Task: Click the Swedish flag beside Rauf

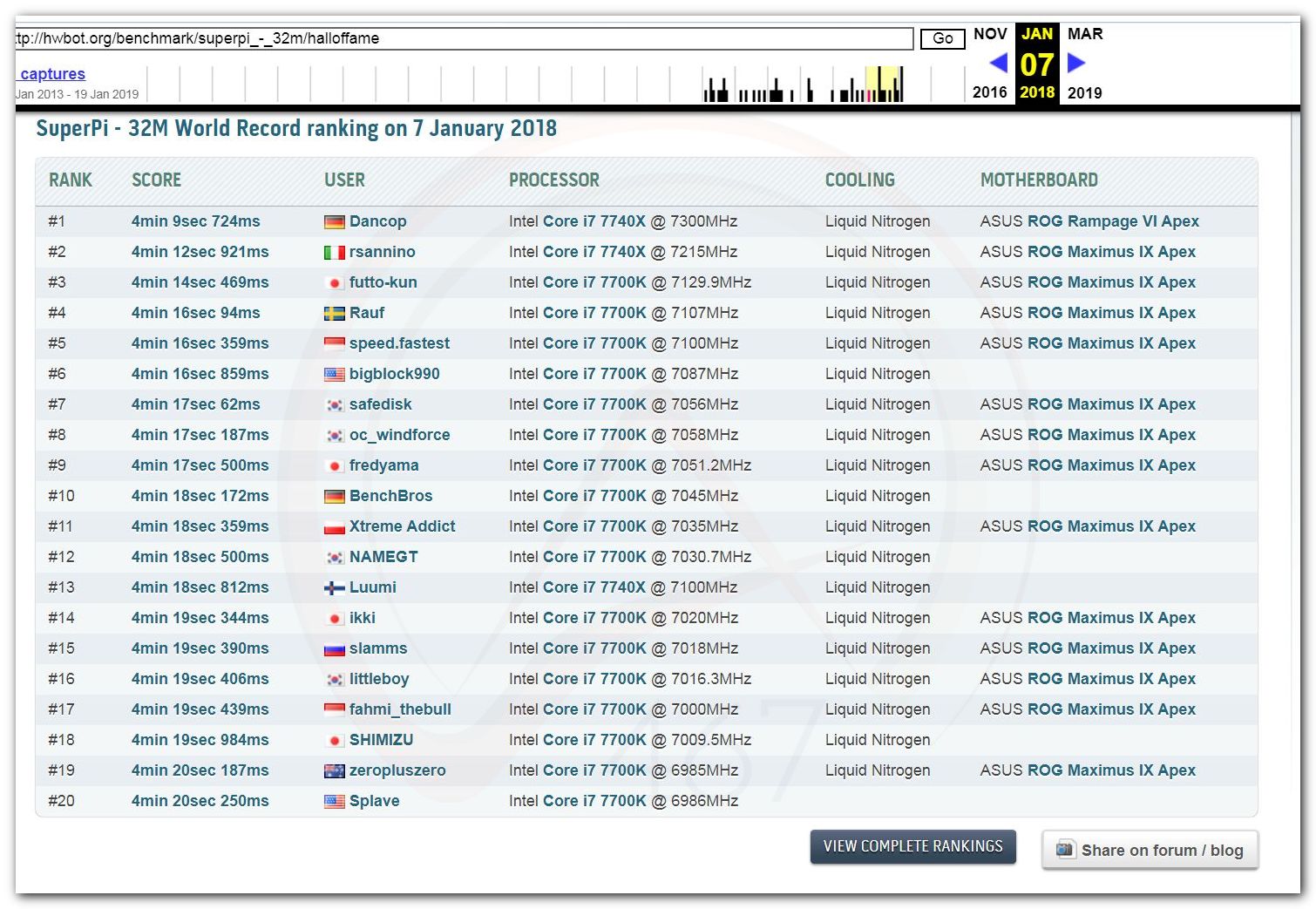Action: tap(334, 314)
